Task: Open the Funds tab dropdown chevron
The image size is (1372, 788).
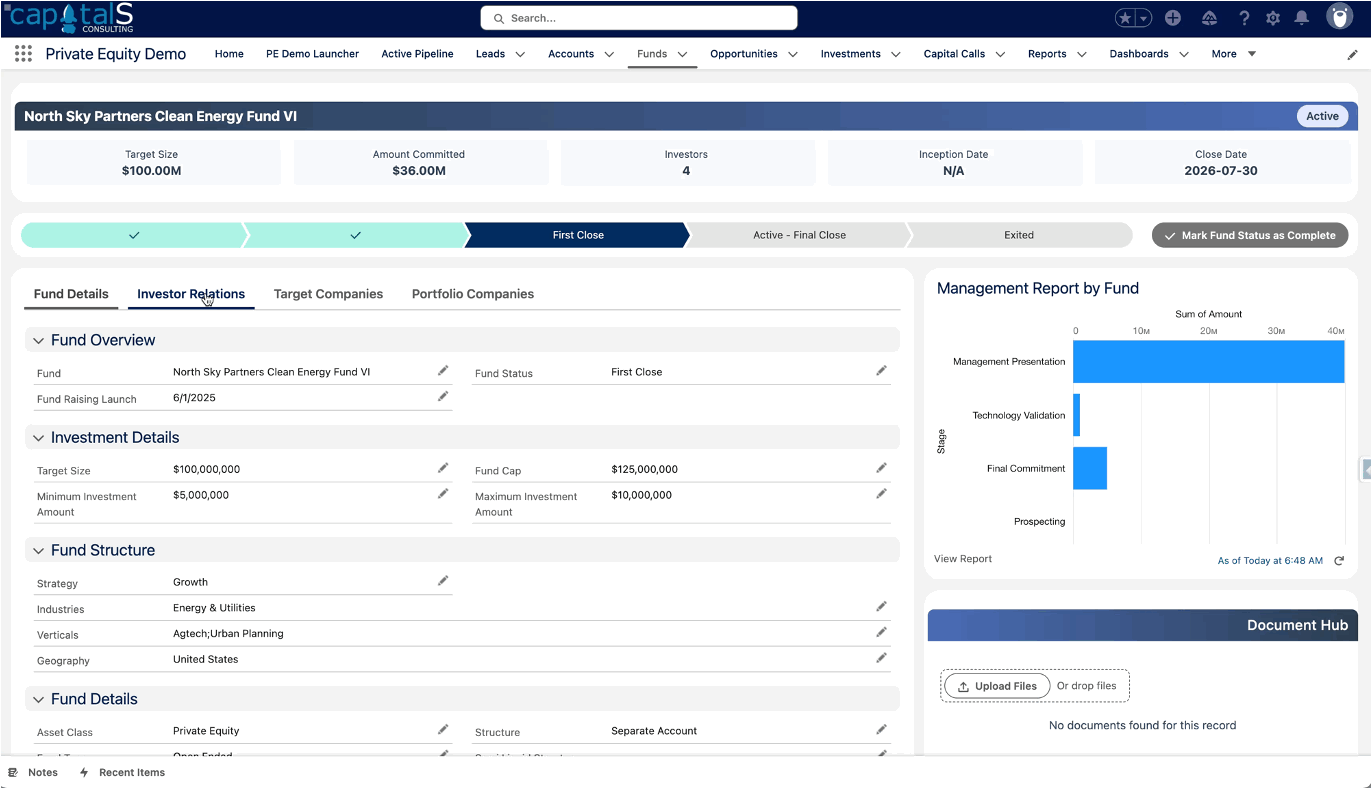Action: (x=682, y=55)
